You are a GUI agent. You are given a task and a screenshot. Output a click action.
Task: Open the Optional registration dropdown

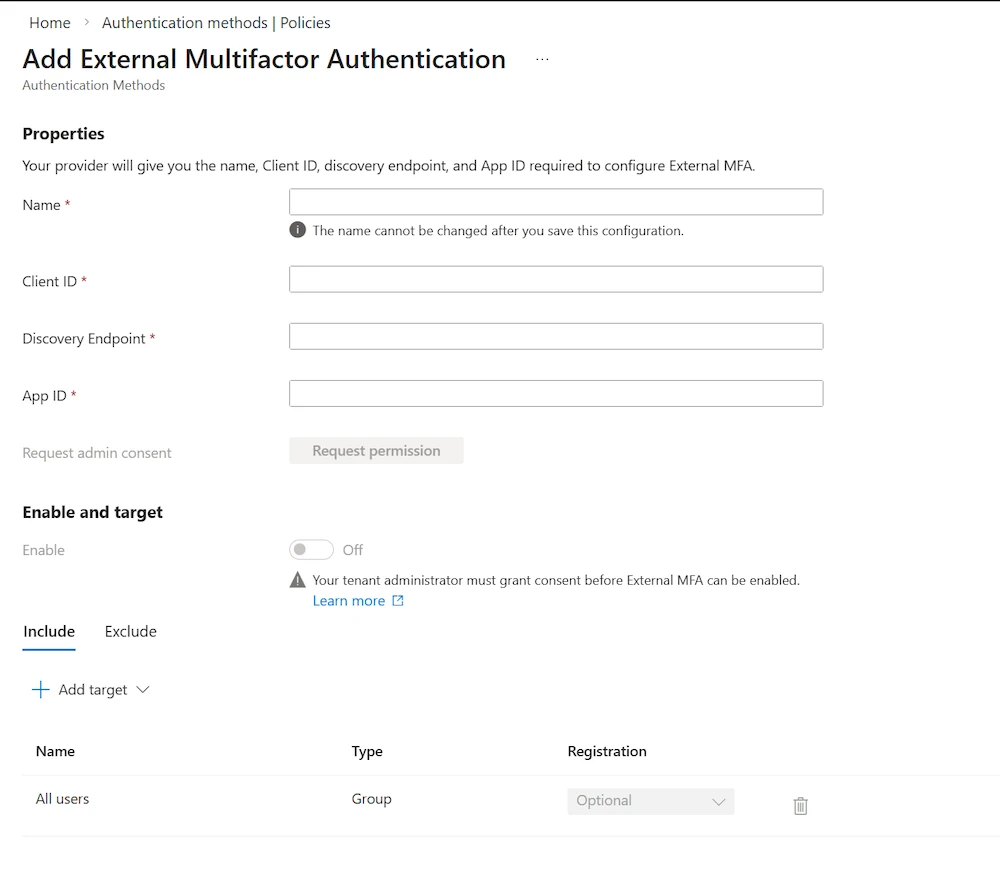click(x=650, y=801)
